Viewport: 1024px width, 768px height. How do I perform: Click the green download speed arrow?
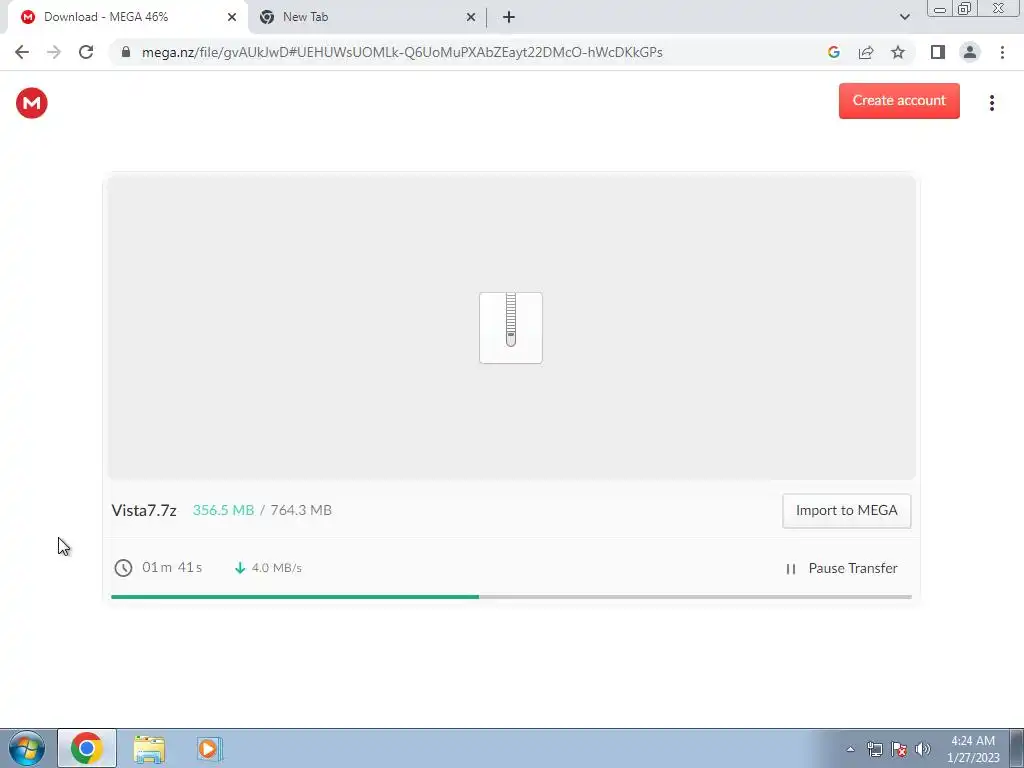pyautogui.click(x=240, y=568)
